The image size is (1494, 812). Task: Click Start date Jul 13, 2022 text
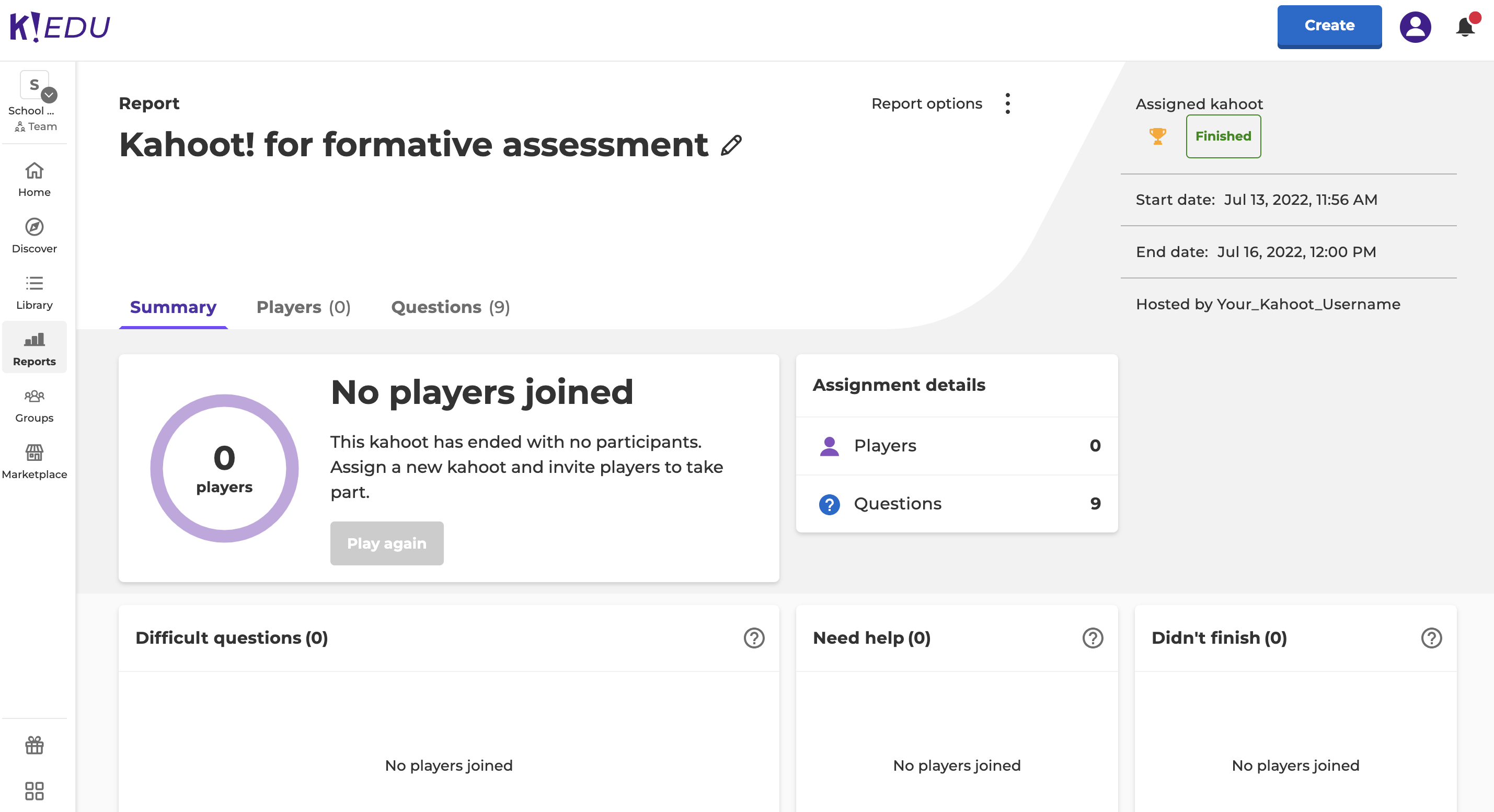tap(1256, 200)
